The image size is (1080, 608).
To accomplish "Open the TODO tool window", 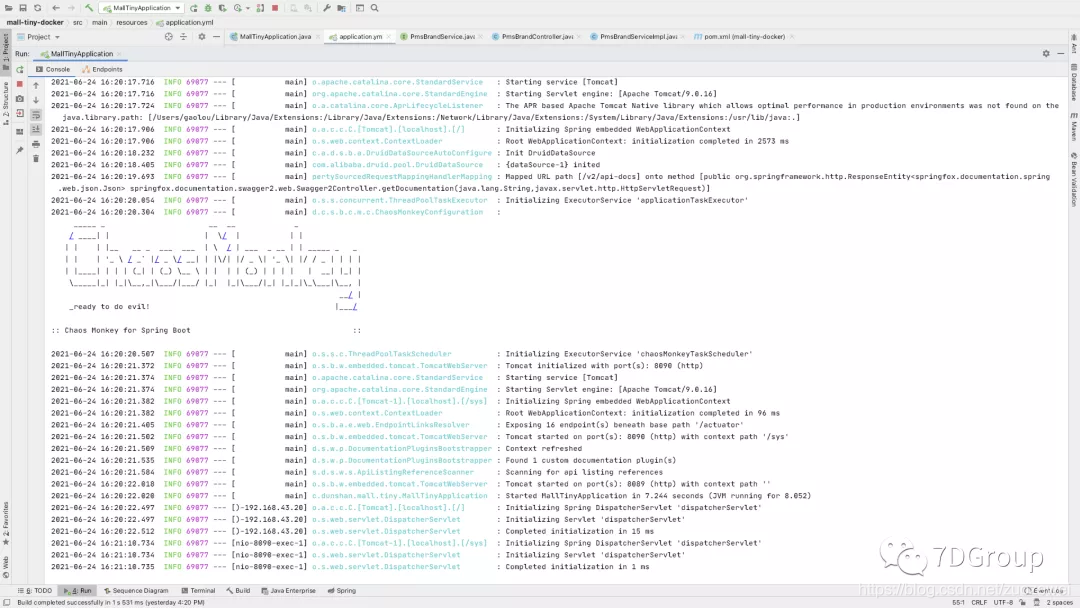I will (x=36, y=591).
